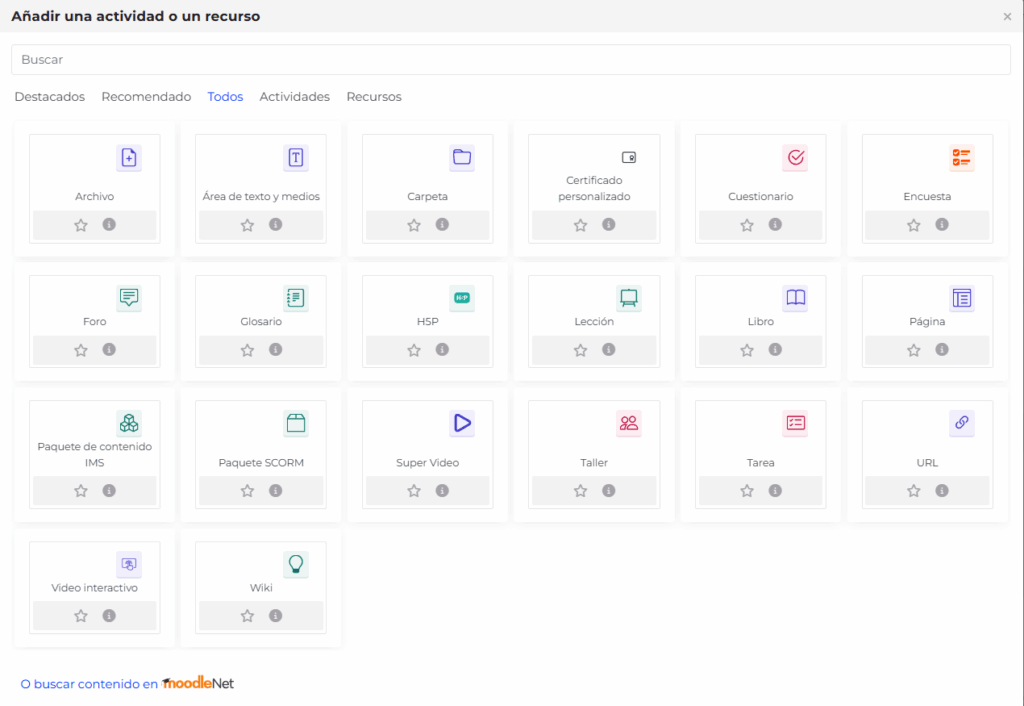The image size is (1024, 706).
Task: Open information about the Lección activity
Action: click(x=608, y=350)
